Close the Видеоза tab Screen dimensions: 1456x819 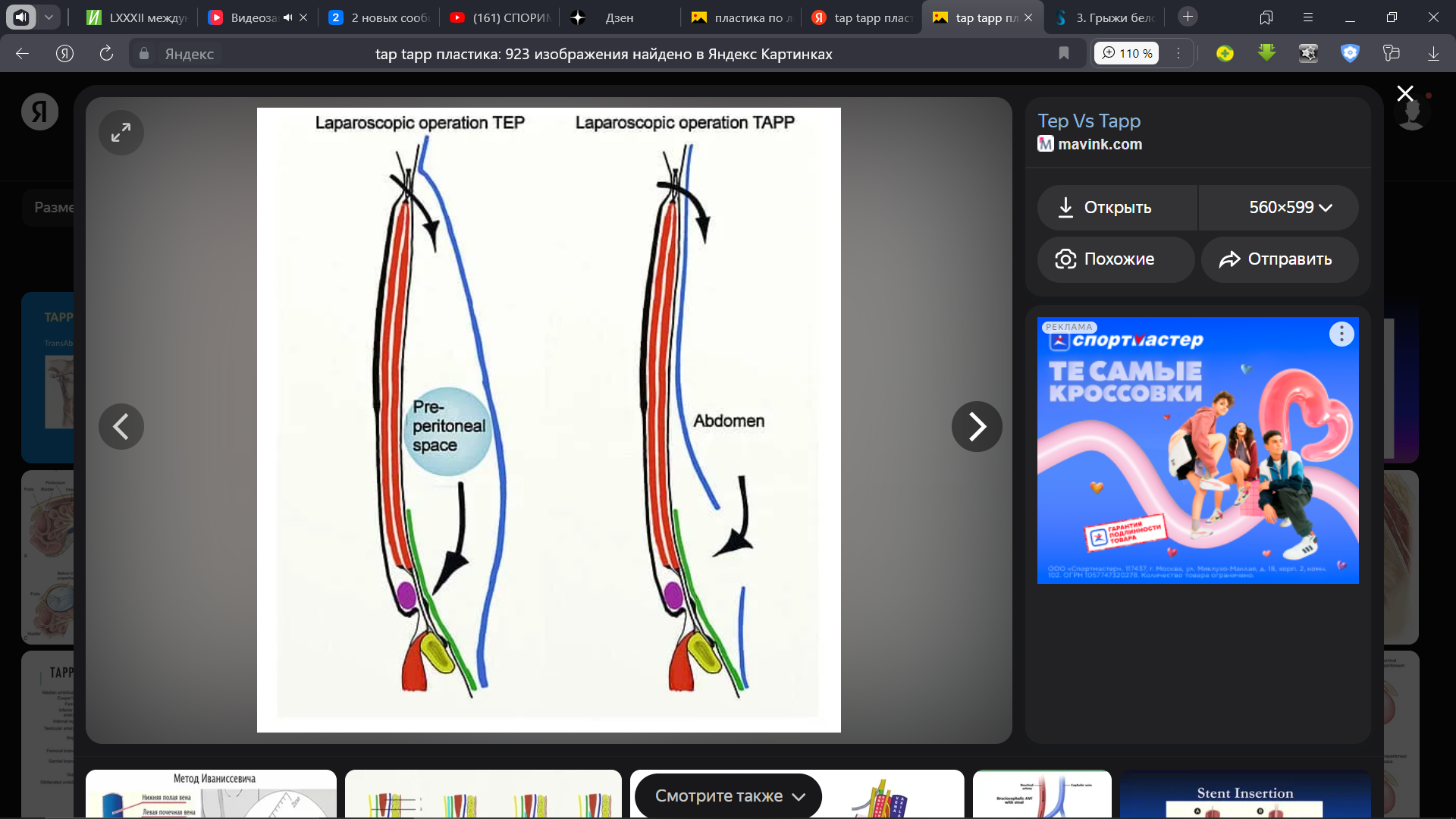(303, 17)
